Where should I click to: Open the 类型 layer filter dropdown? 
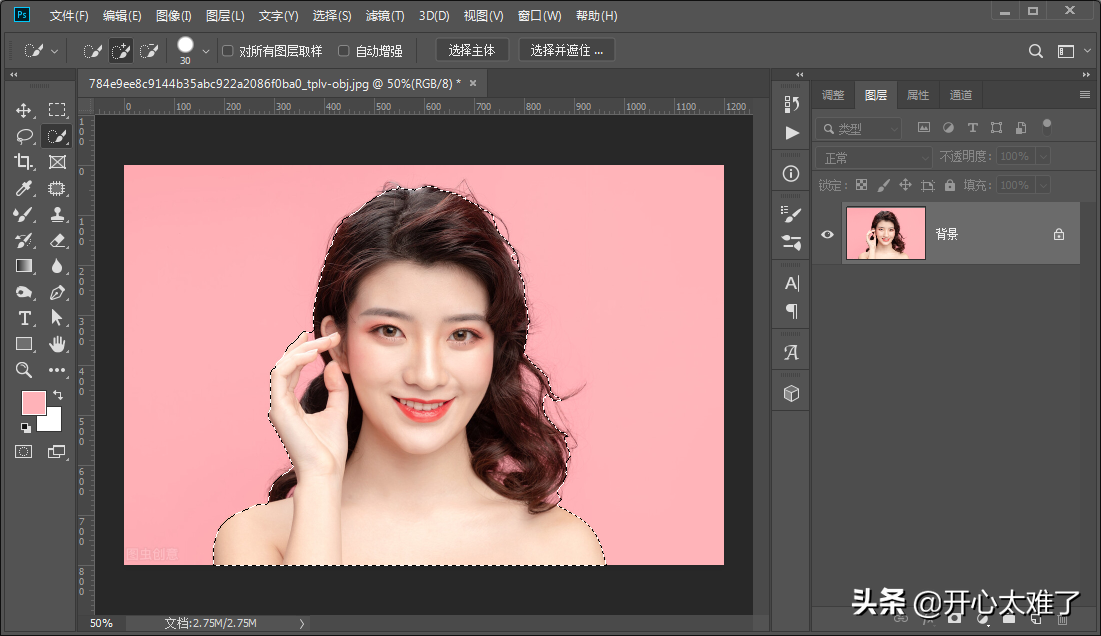tap(858, 128)
